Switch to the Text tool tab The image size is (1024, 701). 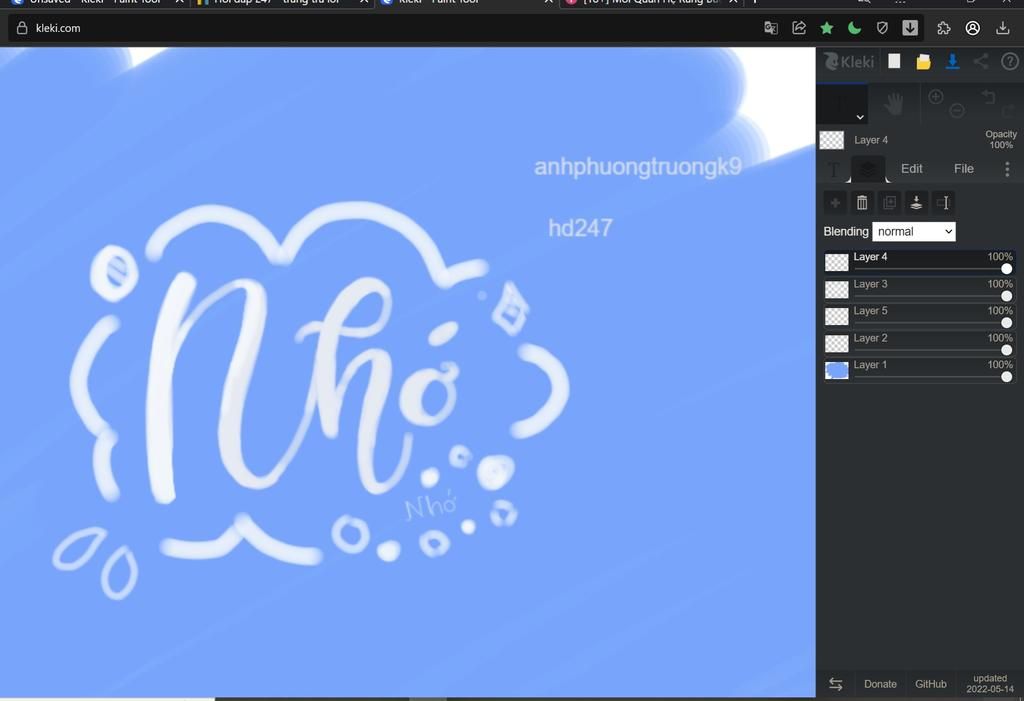click(x=834, y=169)
